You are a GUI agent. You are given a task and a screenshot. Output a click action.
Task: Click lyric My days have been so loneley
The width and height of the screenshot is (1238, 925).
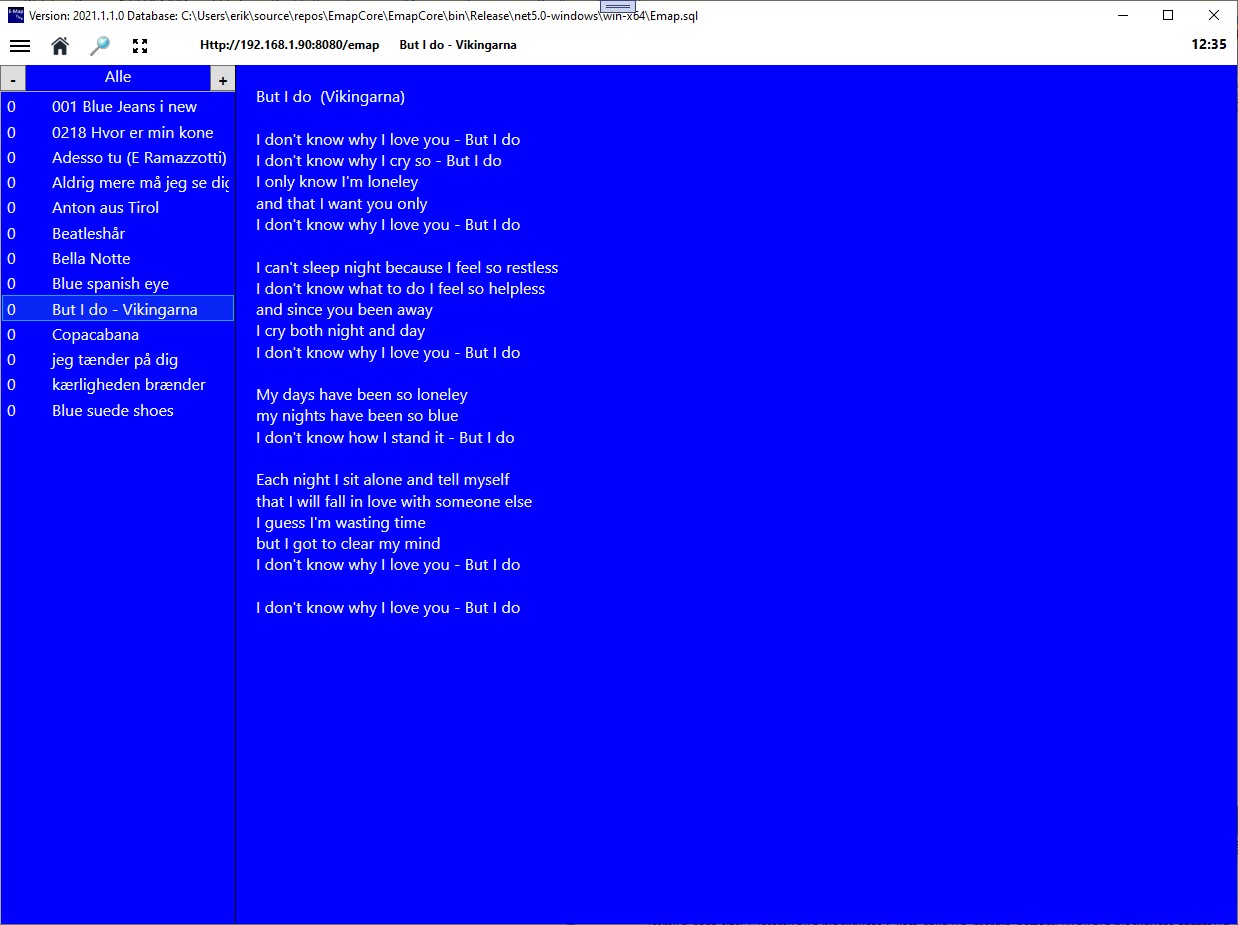[362, 395]
